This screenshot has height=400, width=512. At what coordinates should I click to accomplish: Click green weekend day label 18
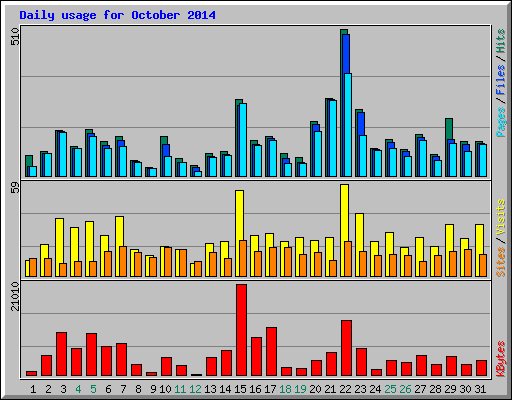point(285,389)
